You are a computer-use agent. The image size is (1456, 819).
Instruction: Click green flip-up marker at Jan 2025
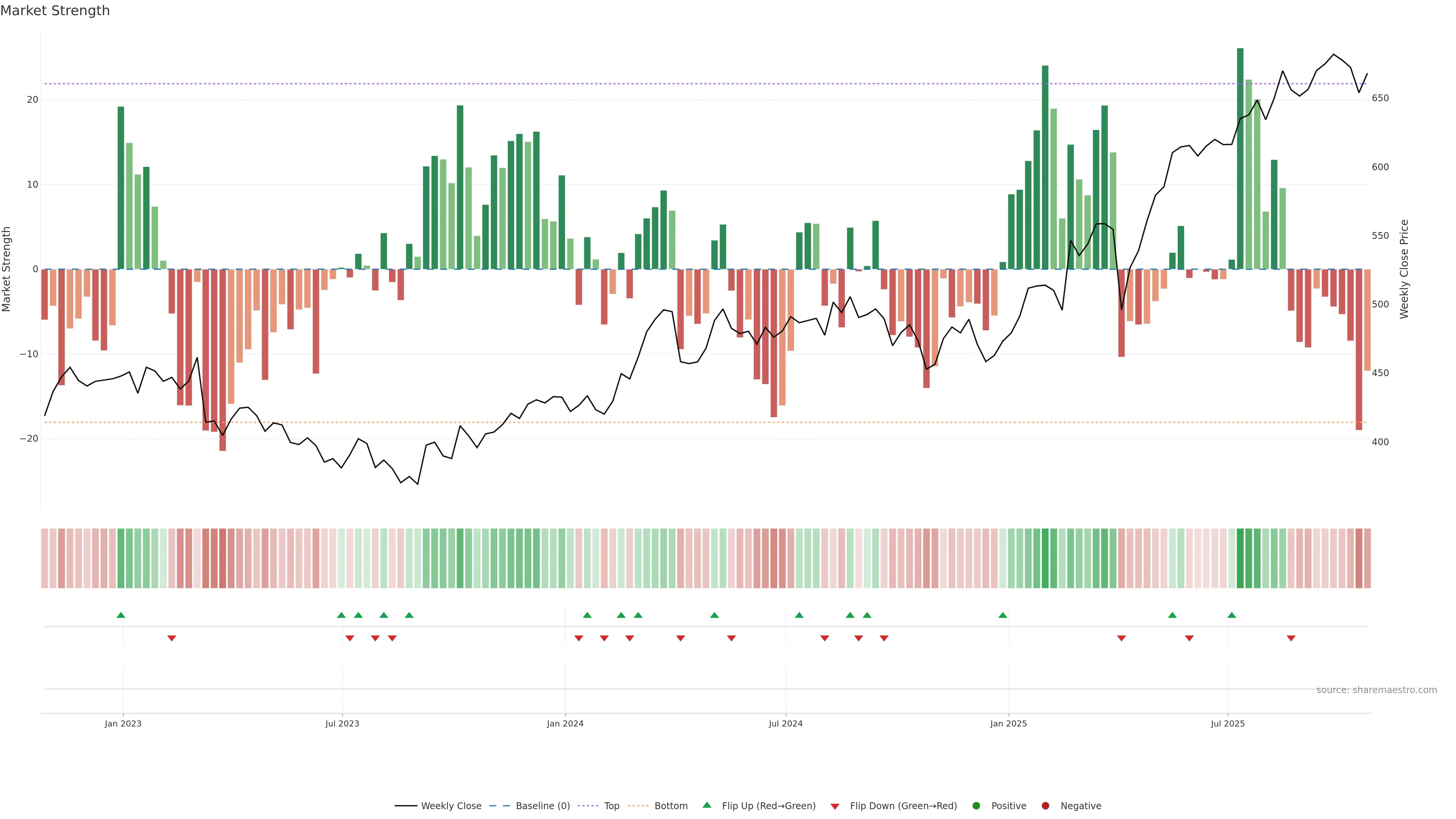1003,615
